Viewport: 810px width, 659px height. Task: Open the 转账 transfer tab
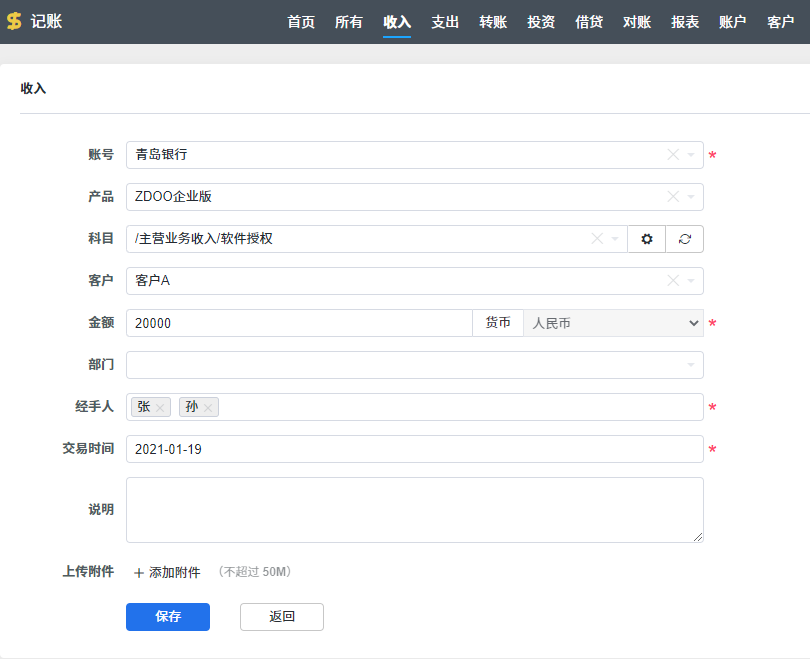coord(493,22)
